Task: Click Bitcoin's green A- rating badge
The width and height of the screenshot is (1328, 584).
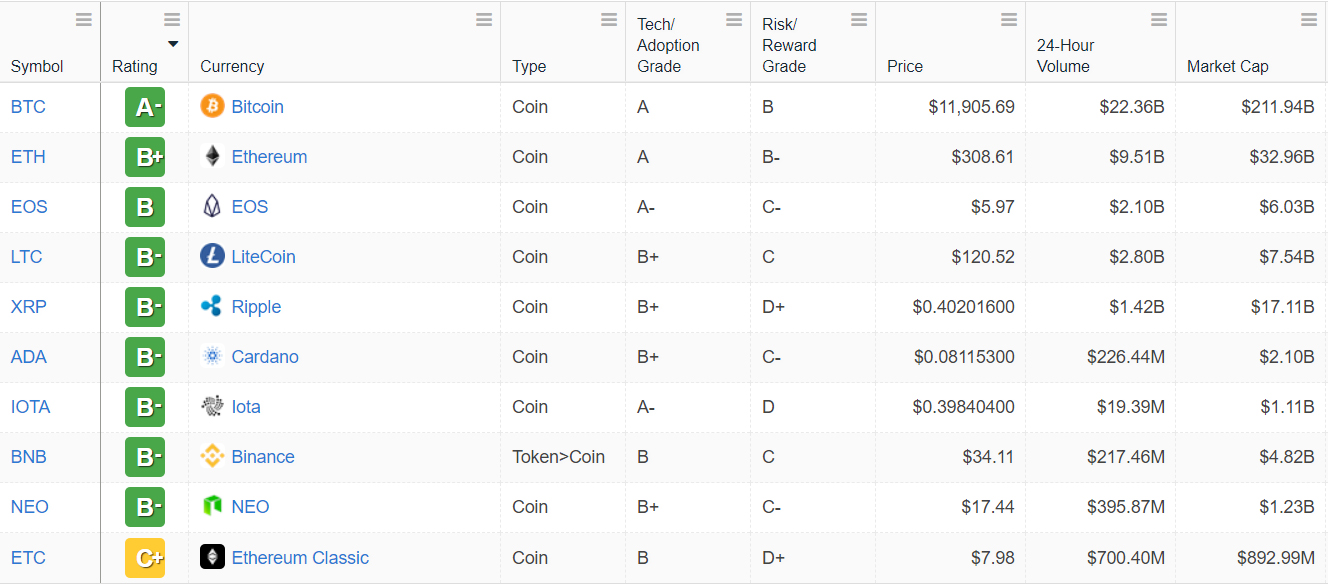Action: [145, 107]
